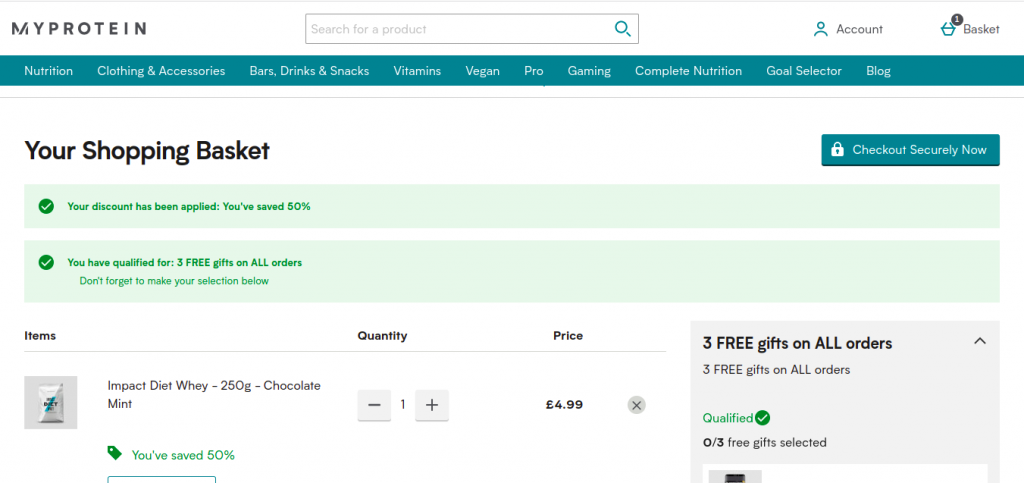Open the Nutrition menu

tap(48, 71)
